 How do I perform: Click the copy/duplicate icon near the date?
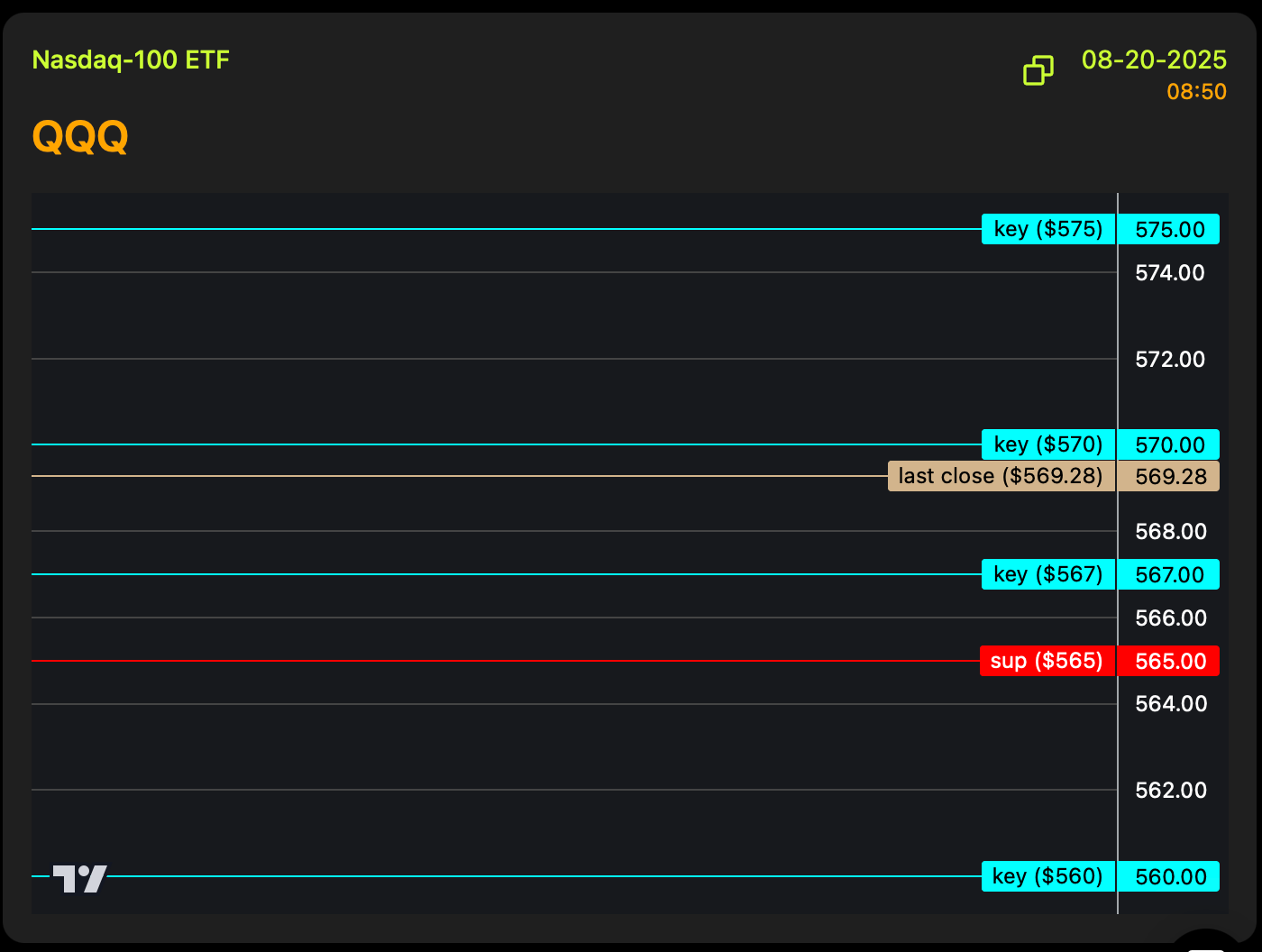click(1038, 70)
